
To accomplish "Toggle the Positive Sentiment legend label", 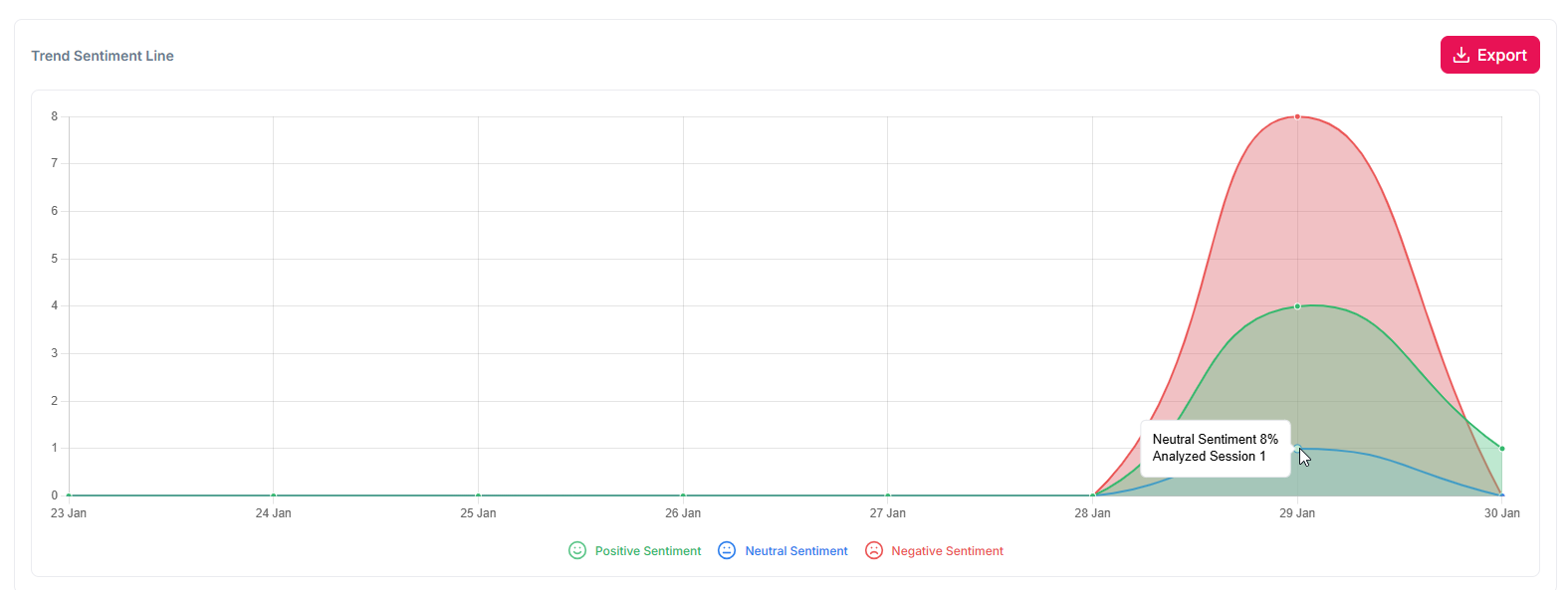I will pos(647,551).
